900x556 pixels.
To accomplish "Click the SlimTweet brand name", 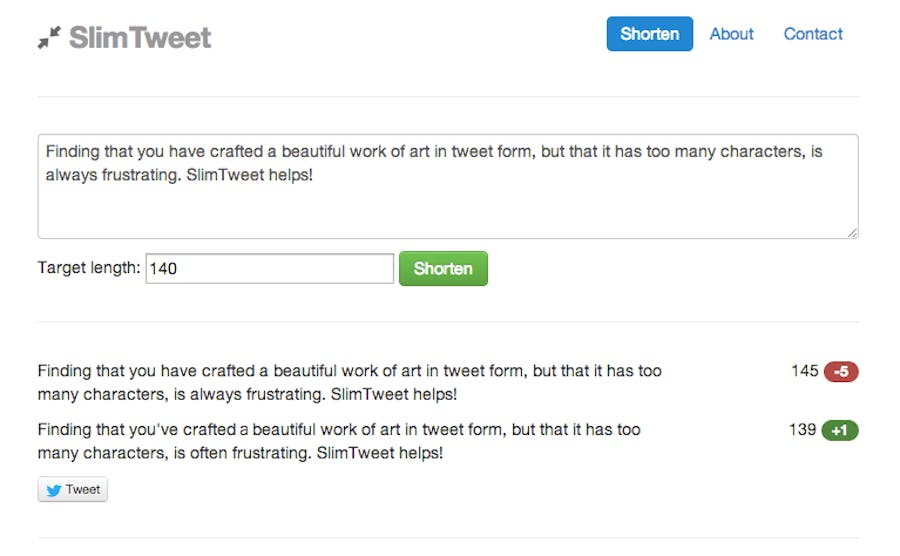I will (140, 38).
